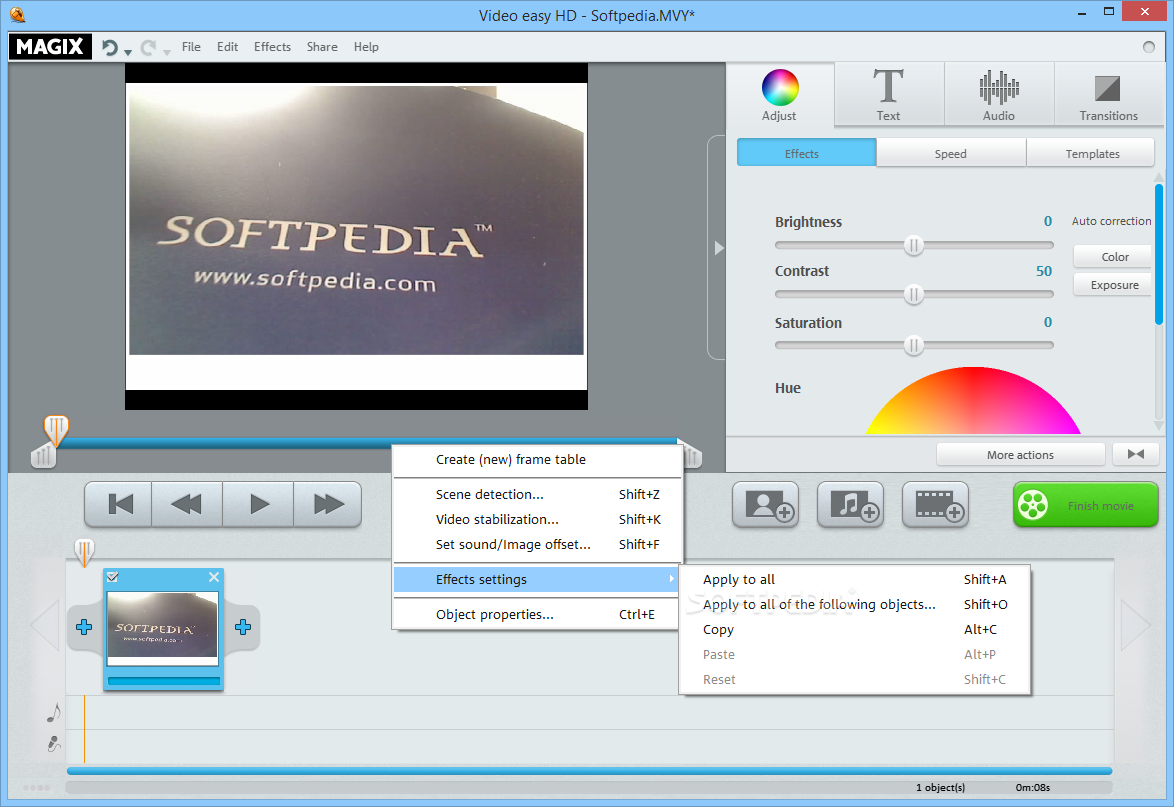The image size is (1174, 807).
Task: Choose Apply to all of the following objects...
Action: [x=854, y=604]
